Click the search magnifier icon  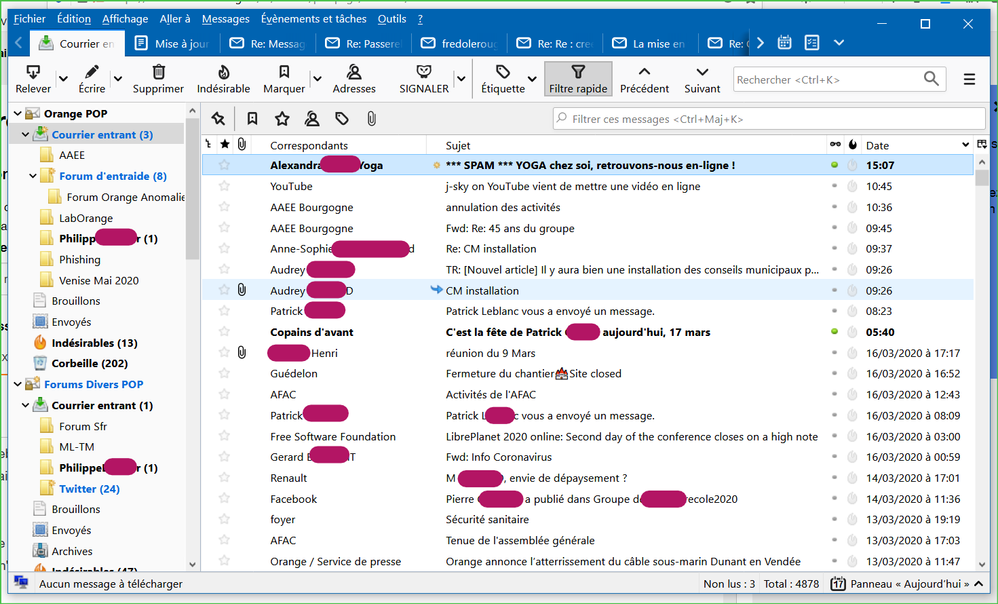tap(931, 79)
